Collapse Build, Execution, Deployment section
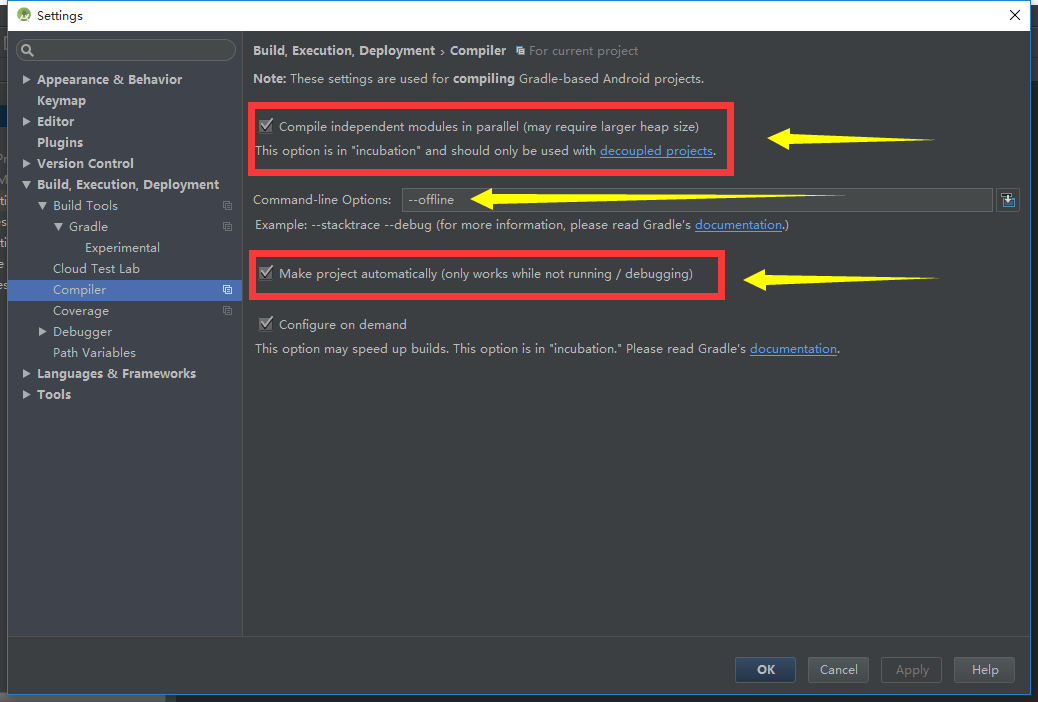 point(26,185)
